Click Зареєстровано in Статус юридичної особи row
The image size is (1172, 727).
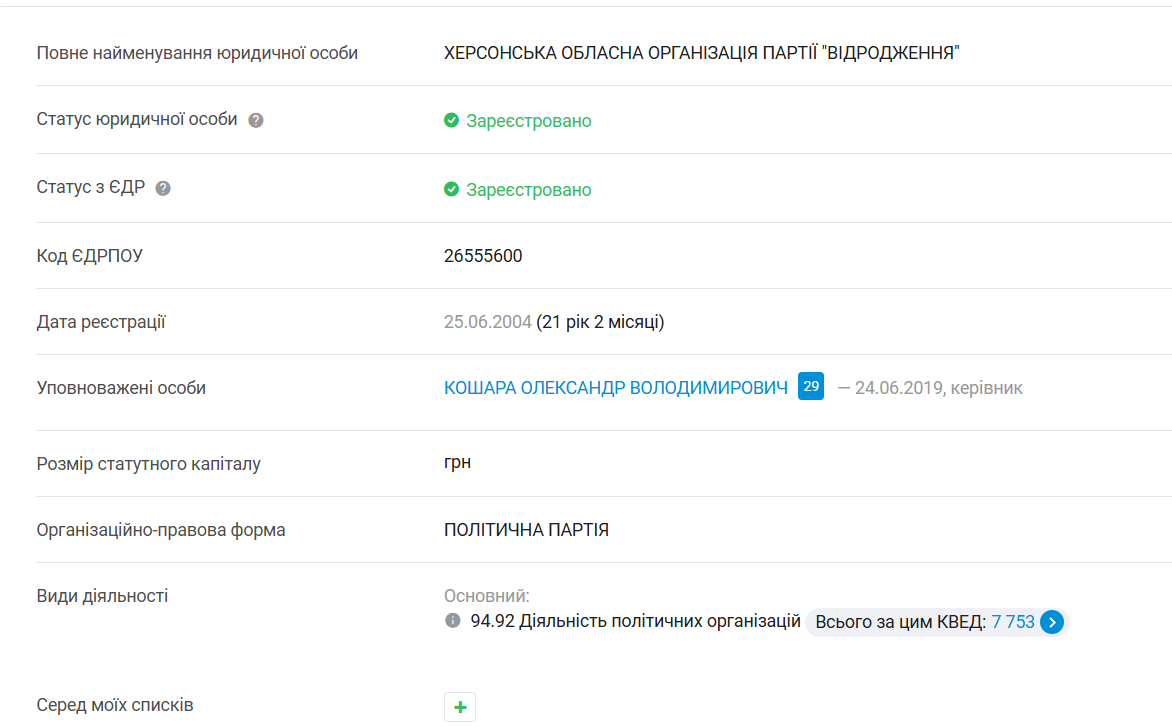click(528, 121)
